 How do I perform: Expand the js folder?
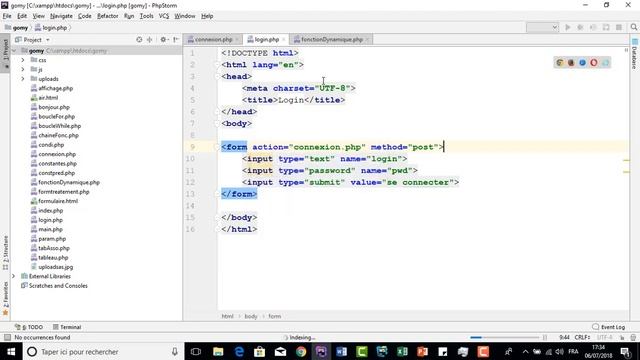[x=23, y=69]
